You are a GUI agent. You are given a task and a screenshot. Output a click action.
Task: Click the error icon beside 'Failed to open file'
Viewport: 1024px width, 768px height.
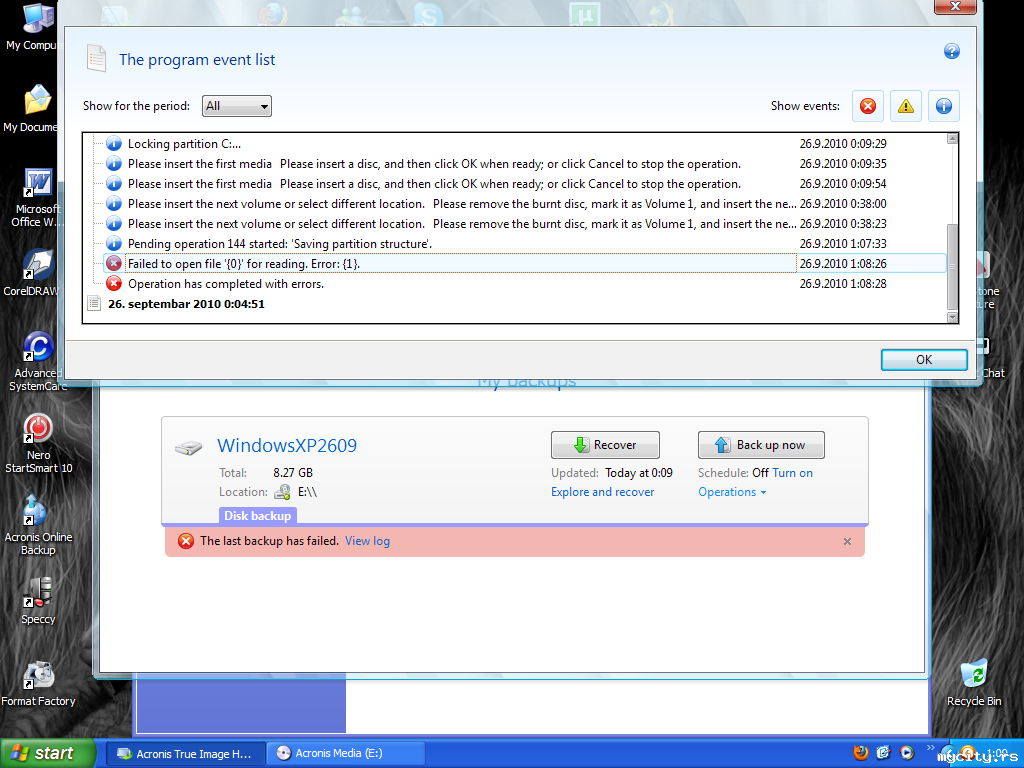(114, 264)
